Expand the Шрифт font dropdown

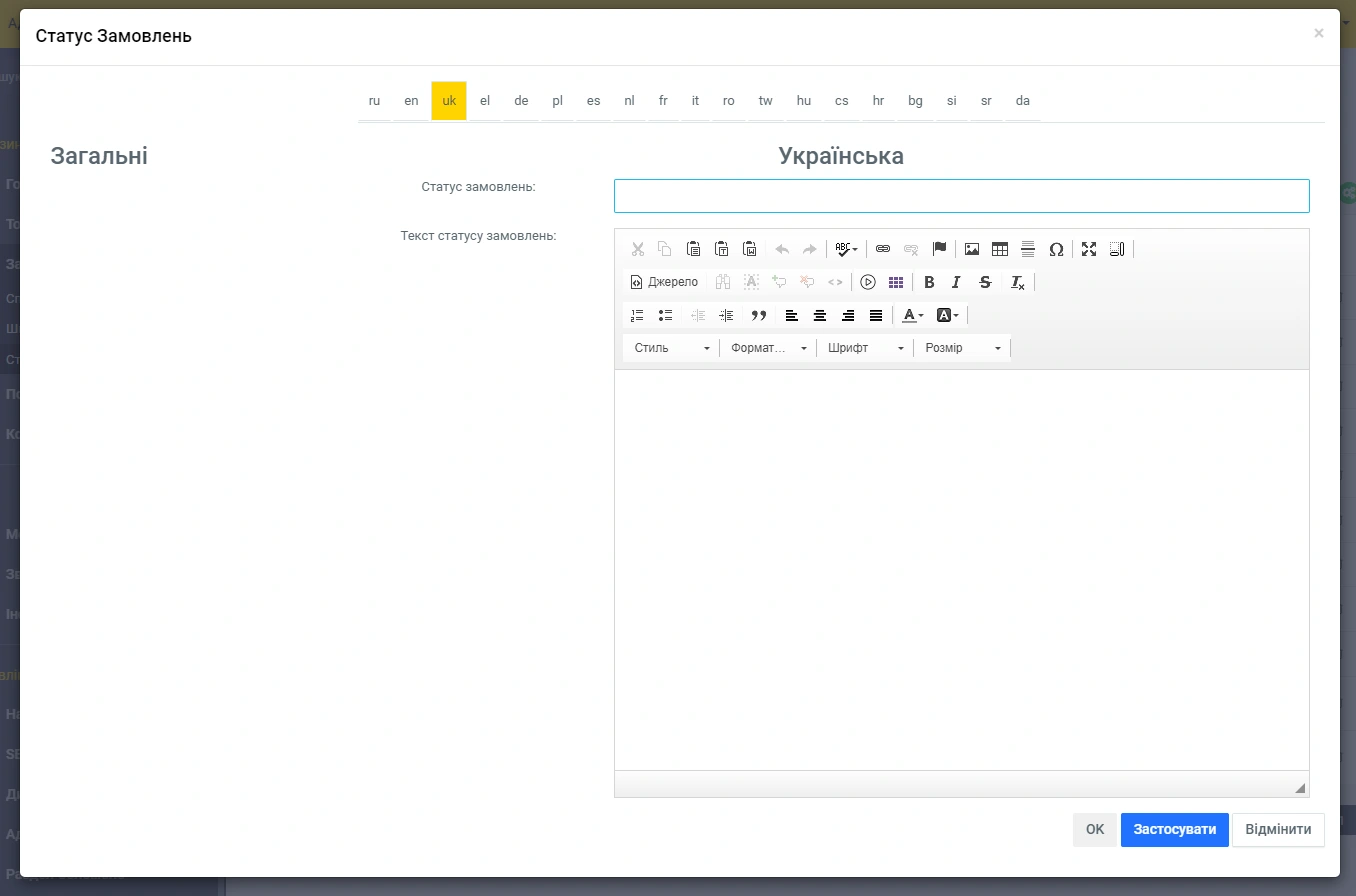(x=866, y=348)
